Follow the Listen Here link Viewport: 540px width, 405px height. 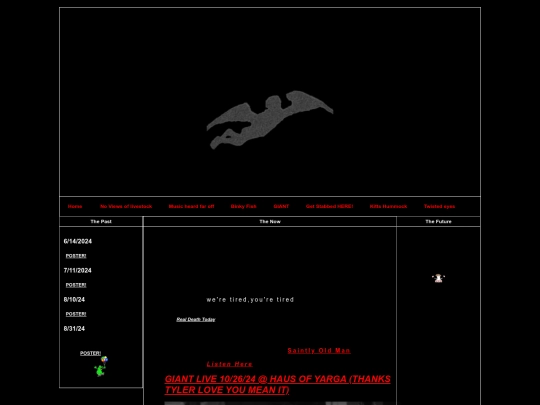pos(229,364)
